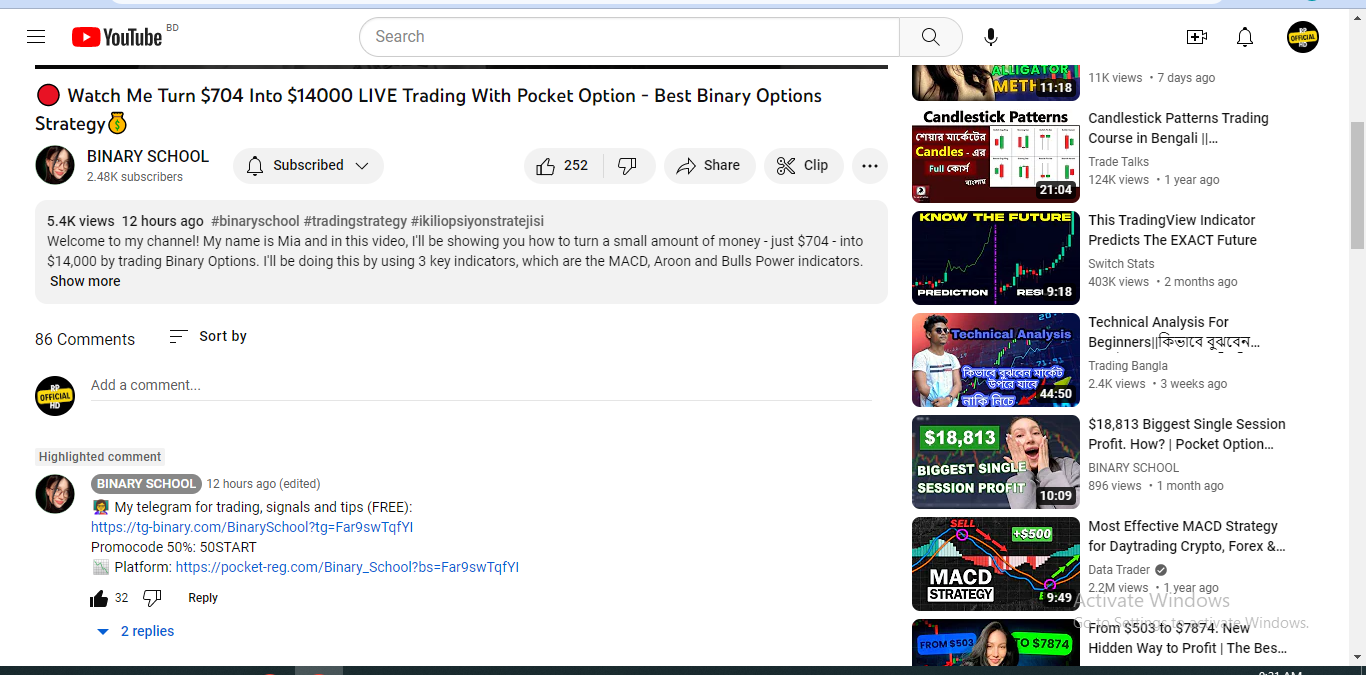
Task: Reply to the highlighted comment
Action: (203, 598)
